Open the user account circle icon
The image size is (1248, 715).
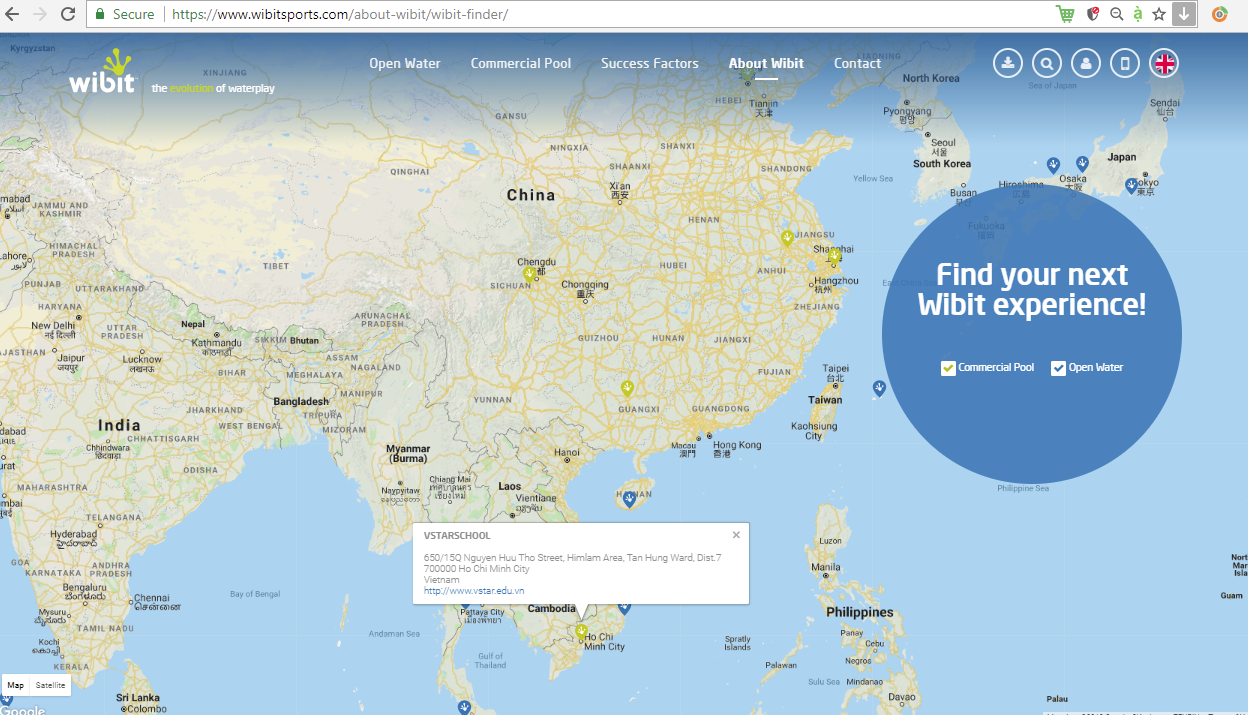pos(1086,63)
